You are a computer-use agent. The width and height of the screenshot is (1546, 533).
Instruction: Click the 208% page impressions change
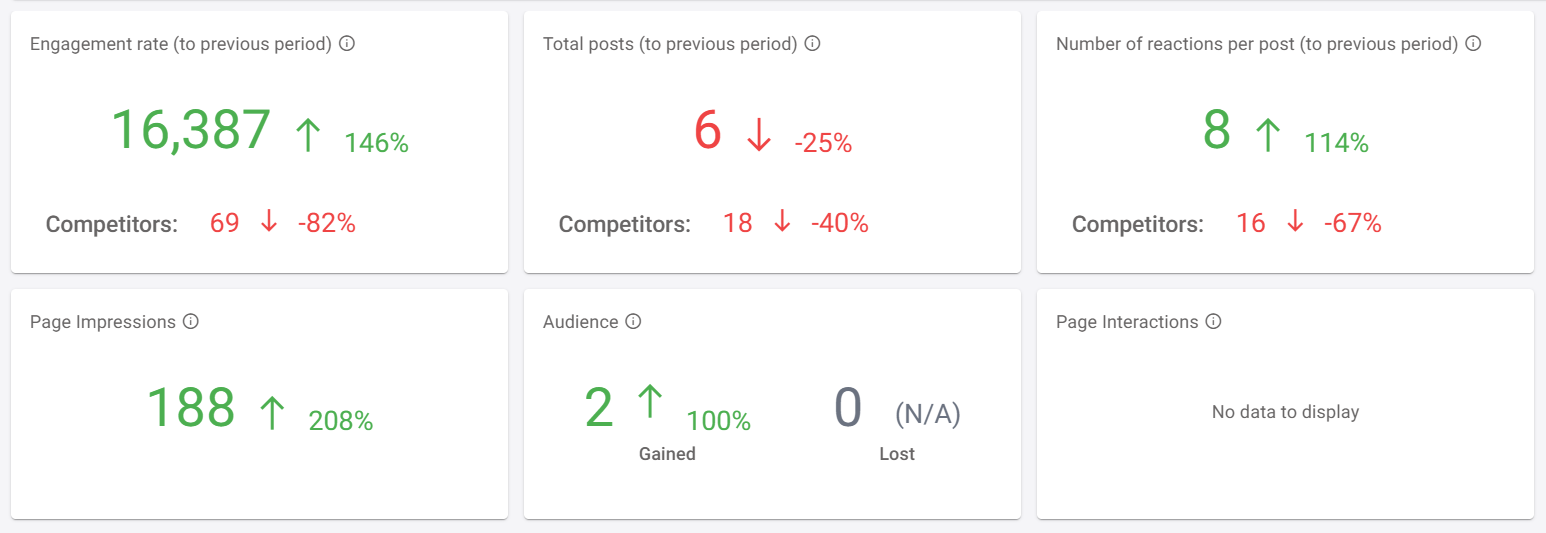[341, 421]
